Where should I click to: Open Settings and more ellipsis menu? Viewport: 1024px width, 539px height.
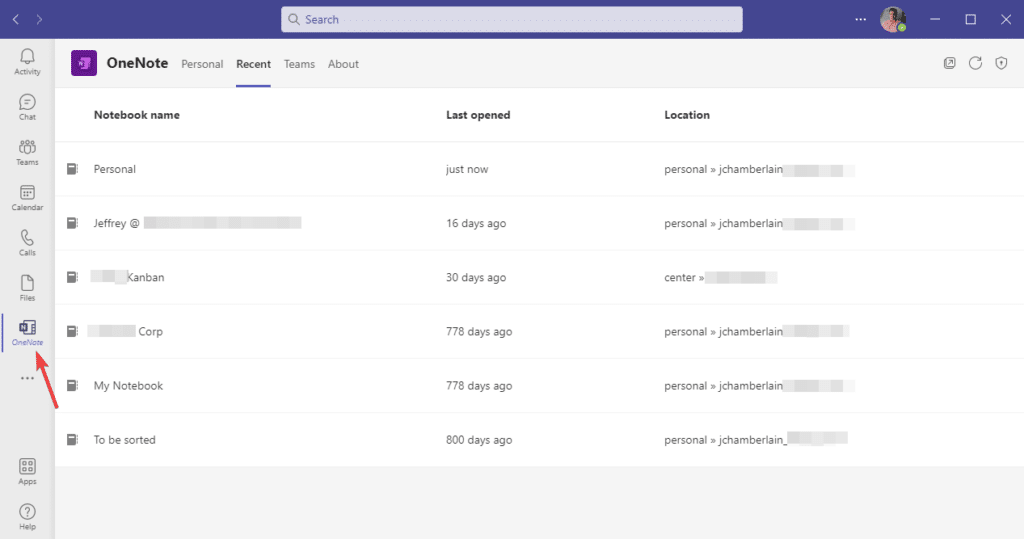click(861, 20)
